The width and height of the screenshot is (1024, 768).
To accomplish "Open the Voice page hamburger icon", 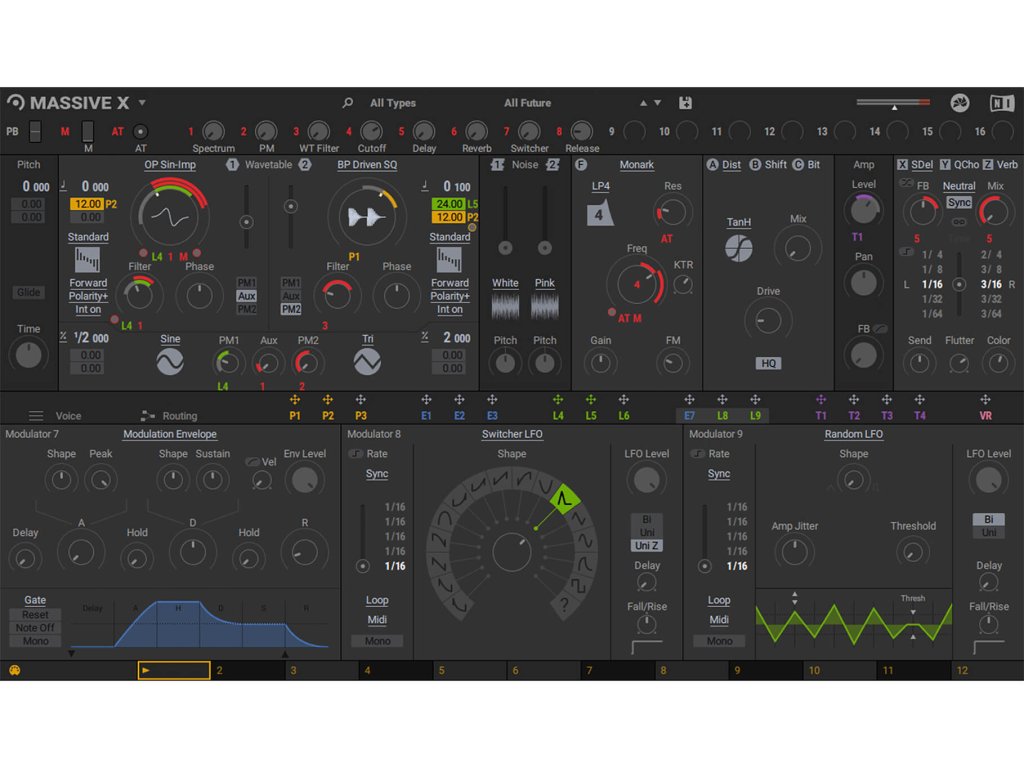I will pos(36,416).
